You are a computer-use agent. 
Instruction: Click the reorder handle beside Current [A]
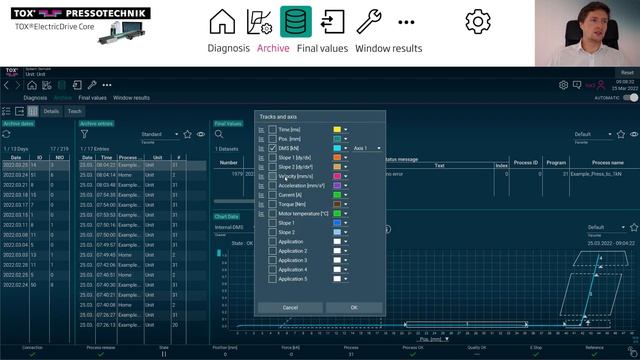click(261, 195)
